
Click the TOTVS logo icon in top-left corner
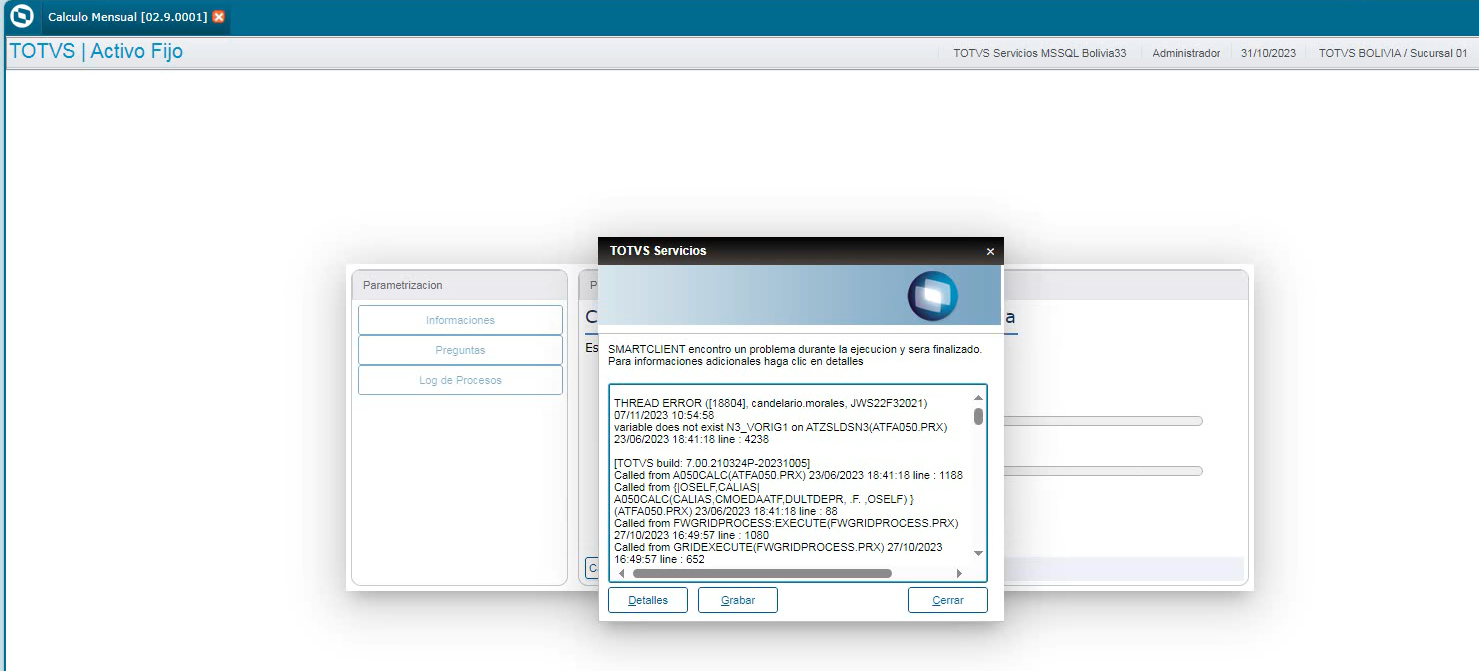coord(21,17)
